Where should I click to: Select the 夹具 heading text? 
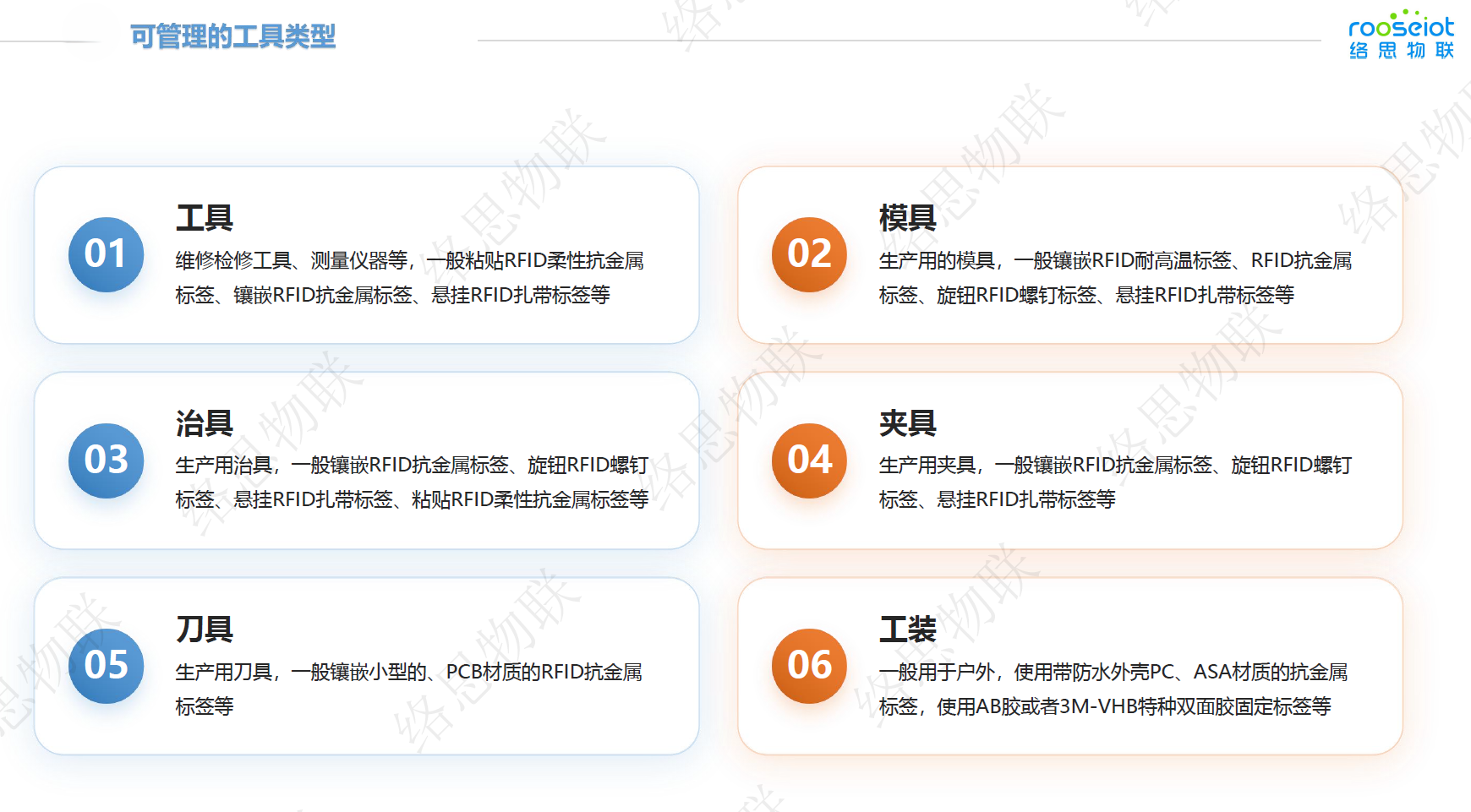pos(907,423)
